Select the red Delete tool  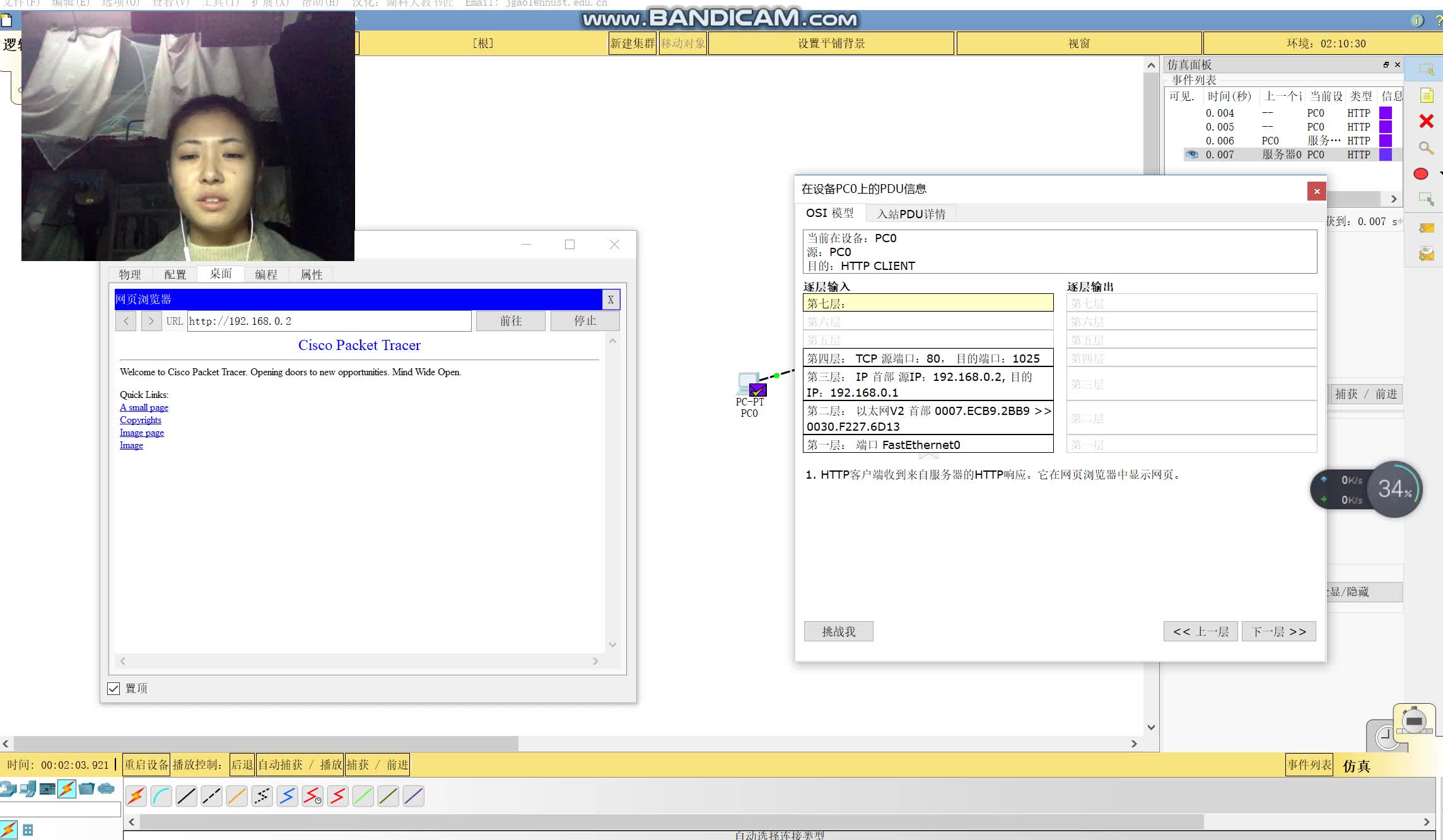point(1426,121)
